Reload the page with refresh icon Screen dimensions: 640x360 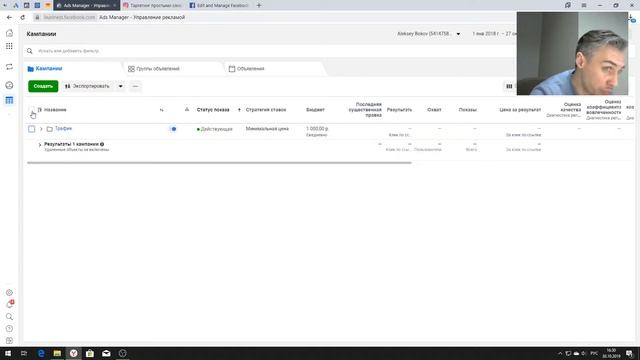pyautogui.click(x=23, y=18)
